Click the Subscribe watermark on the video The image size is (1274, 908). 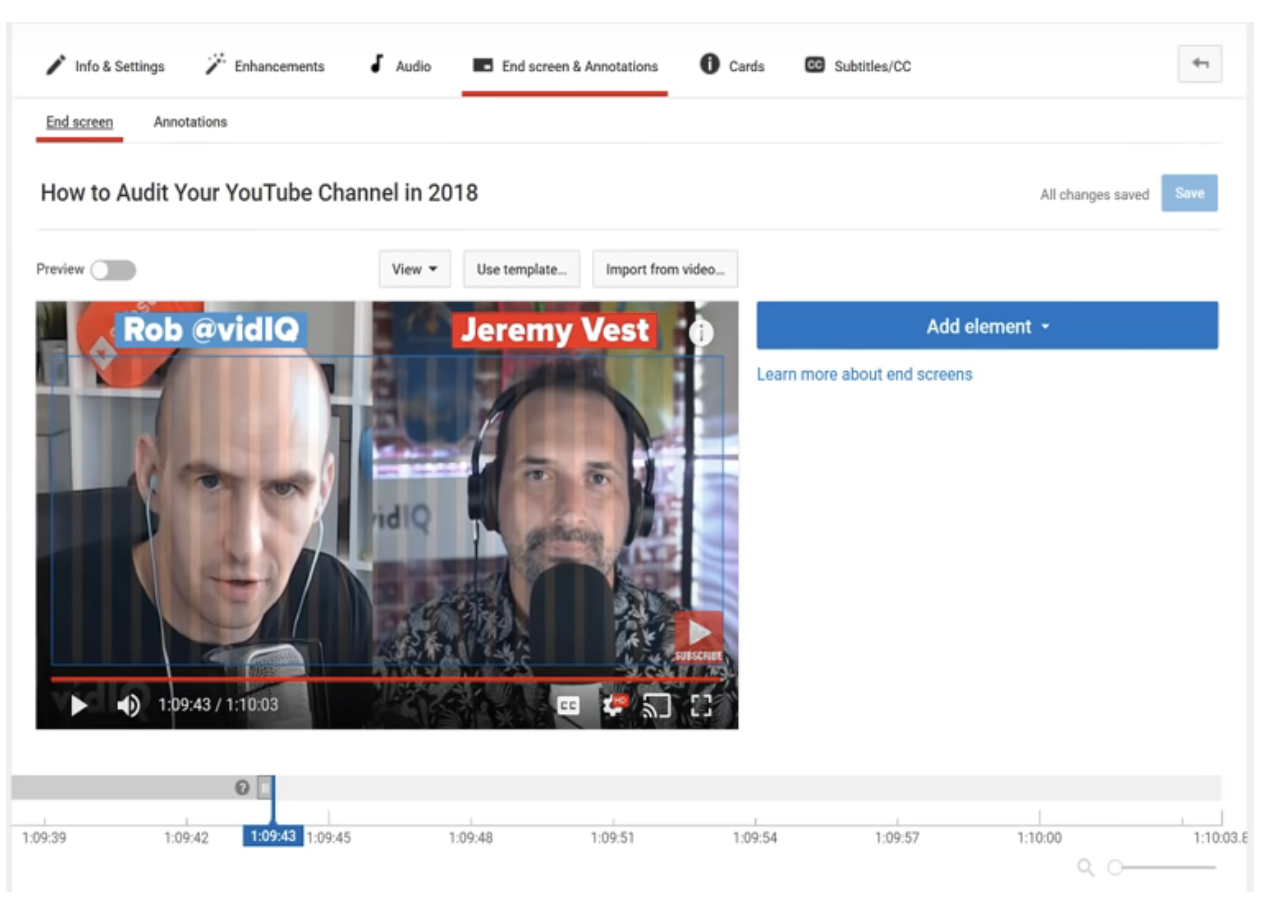[699, 636]
